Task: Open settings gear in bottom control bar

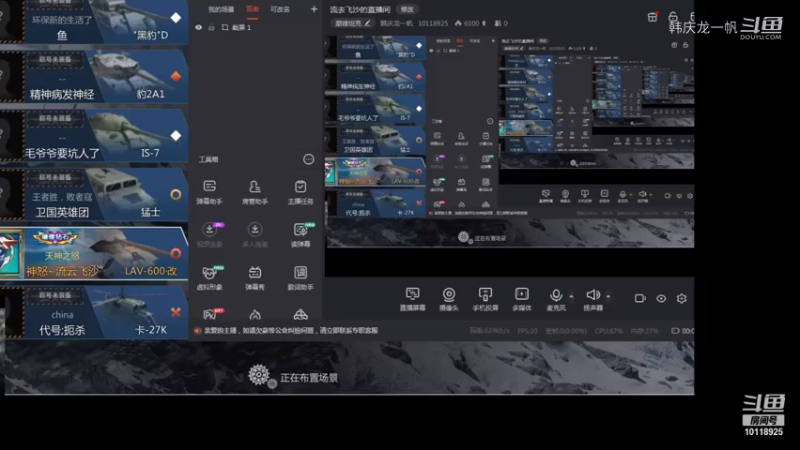Action: [x=682, y=298]
